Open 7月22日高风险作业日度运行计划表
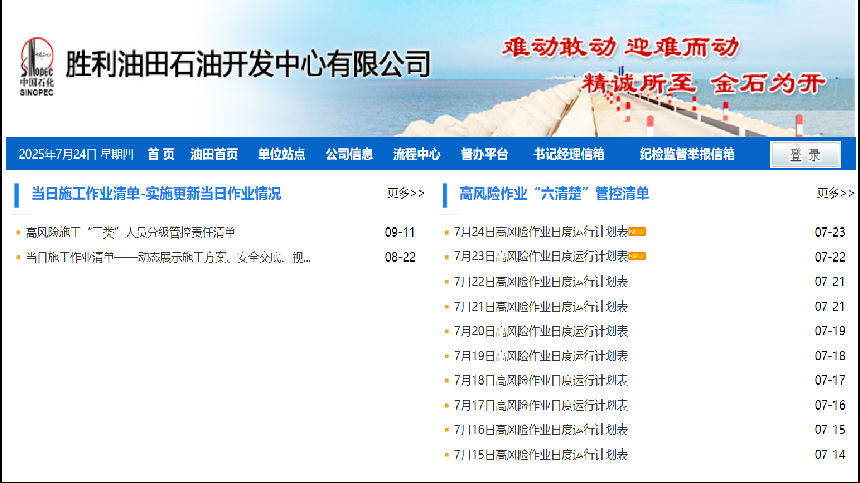The height and width of the screenshot is (483, 860). click(541, 281)
